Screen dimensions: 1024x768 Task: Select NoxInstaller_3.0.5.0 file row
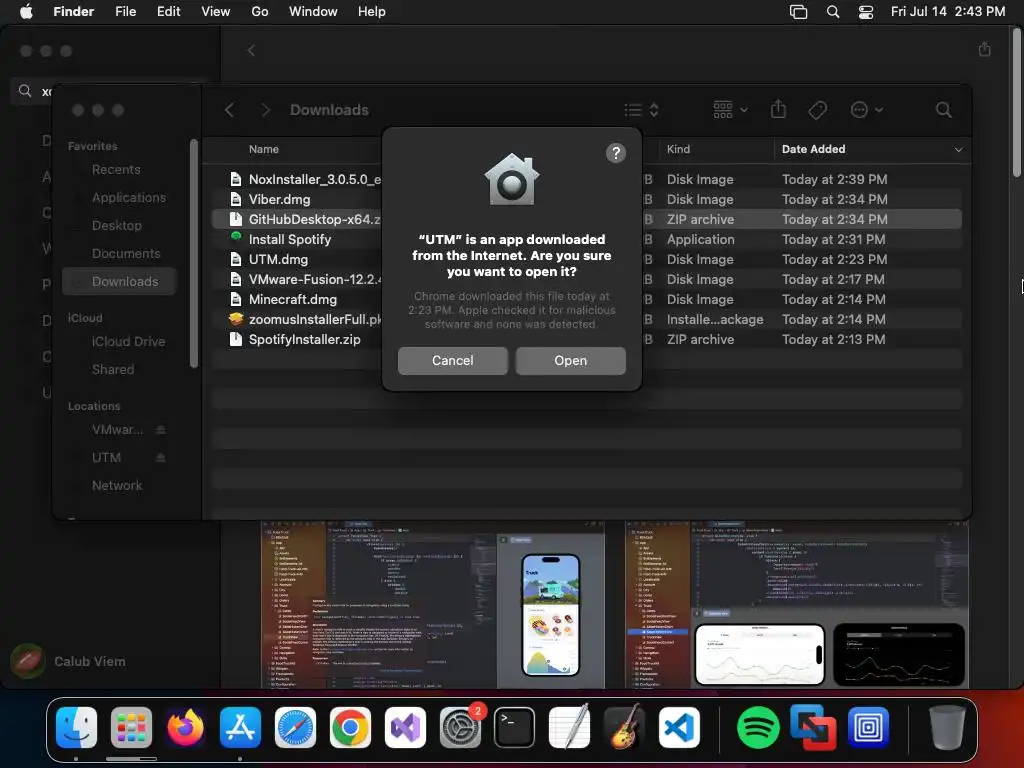pyautogui.click(x=586, y=179)
